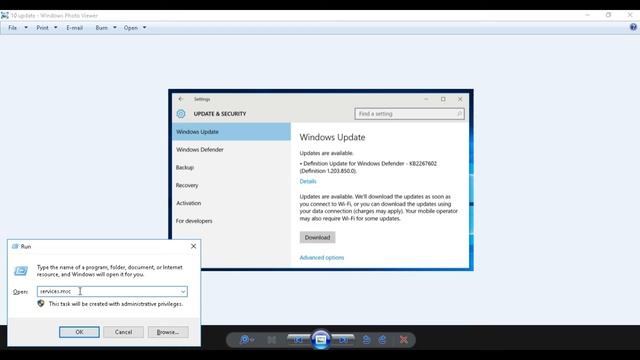640x360 pixels.
Task: Close the Windows Photo Viewer window
Action: (x=630, y=15)
